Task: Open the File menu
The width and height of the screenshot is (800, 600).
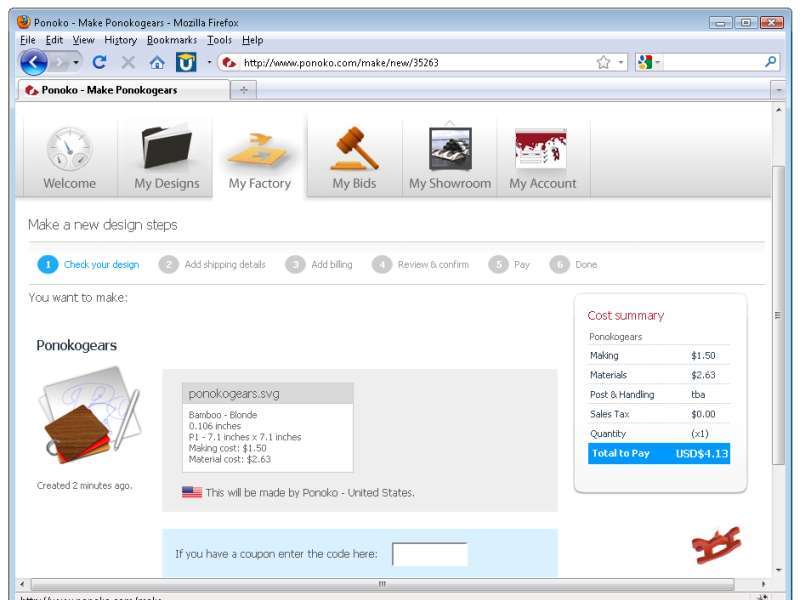Action: pyautogui.click(x=28, y=40)
